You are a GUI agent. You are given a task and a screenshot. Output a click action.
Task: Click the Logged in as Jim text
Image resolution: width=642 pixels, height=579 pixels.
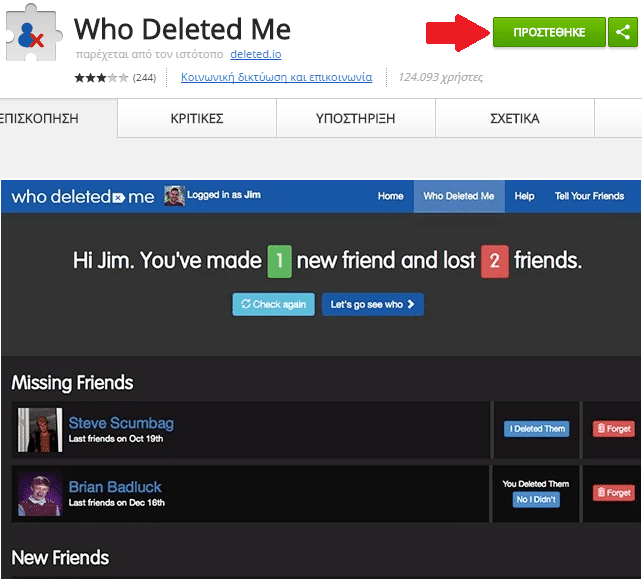pyautogui.click(x=224, y=195)
